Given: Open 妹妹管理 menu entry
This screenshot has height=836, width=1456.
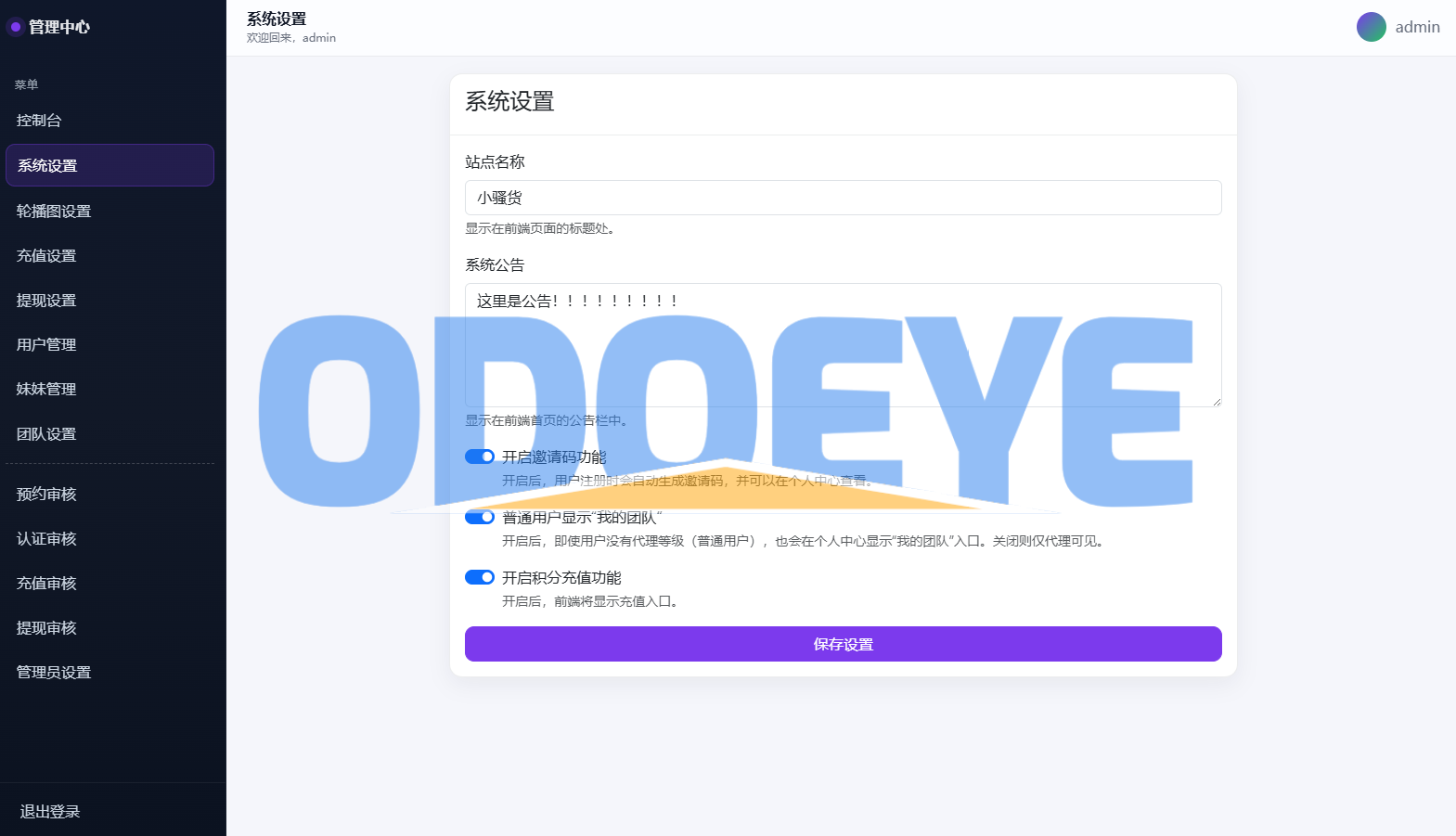Looking at the screenshot, I should coord(110,389).
